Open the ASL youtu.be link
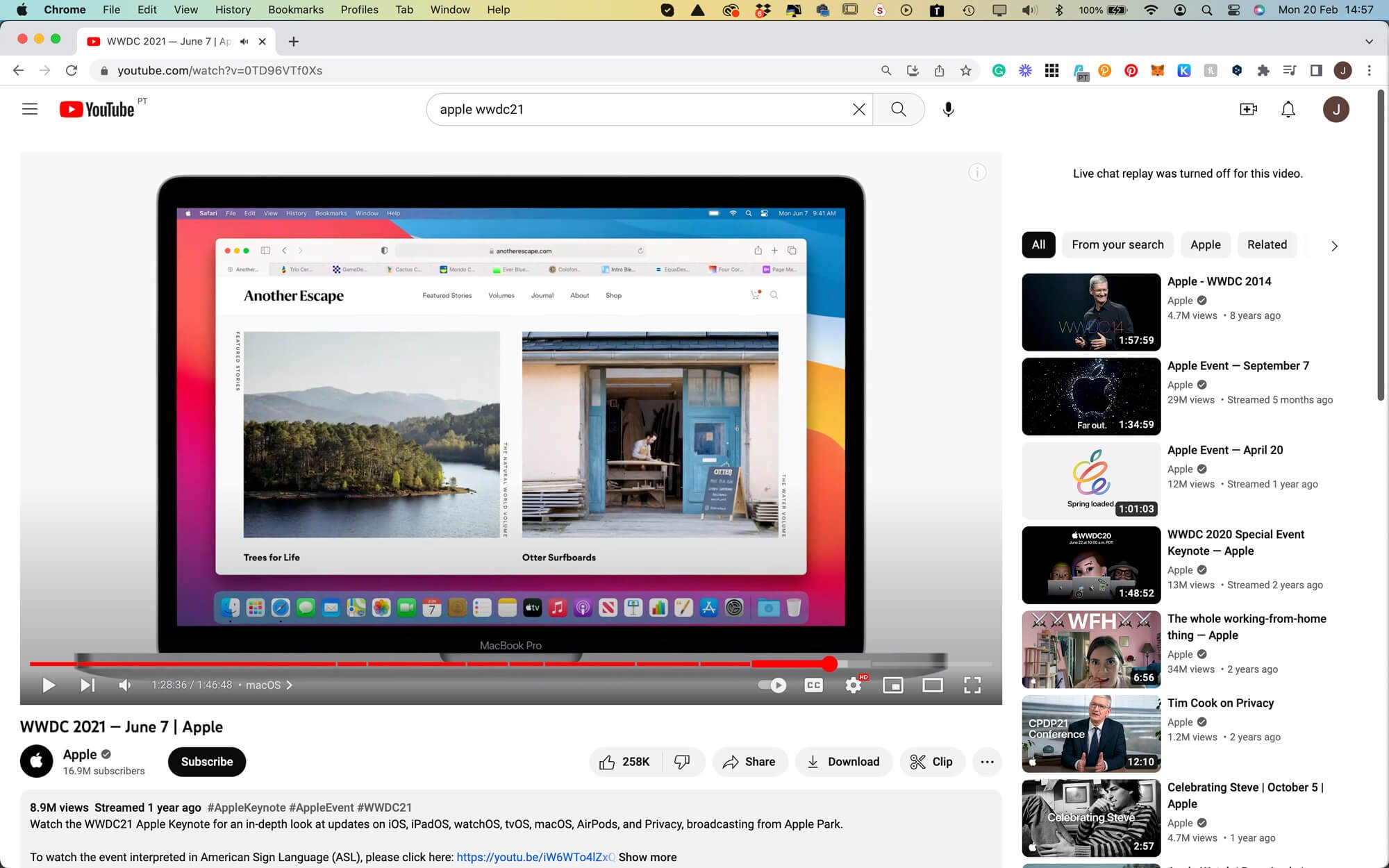The width and height of the screenshot is (1389, 868). coord(535,857)
